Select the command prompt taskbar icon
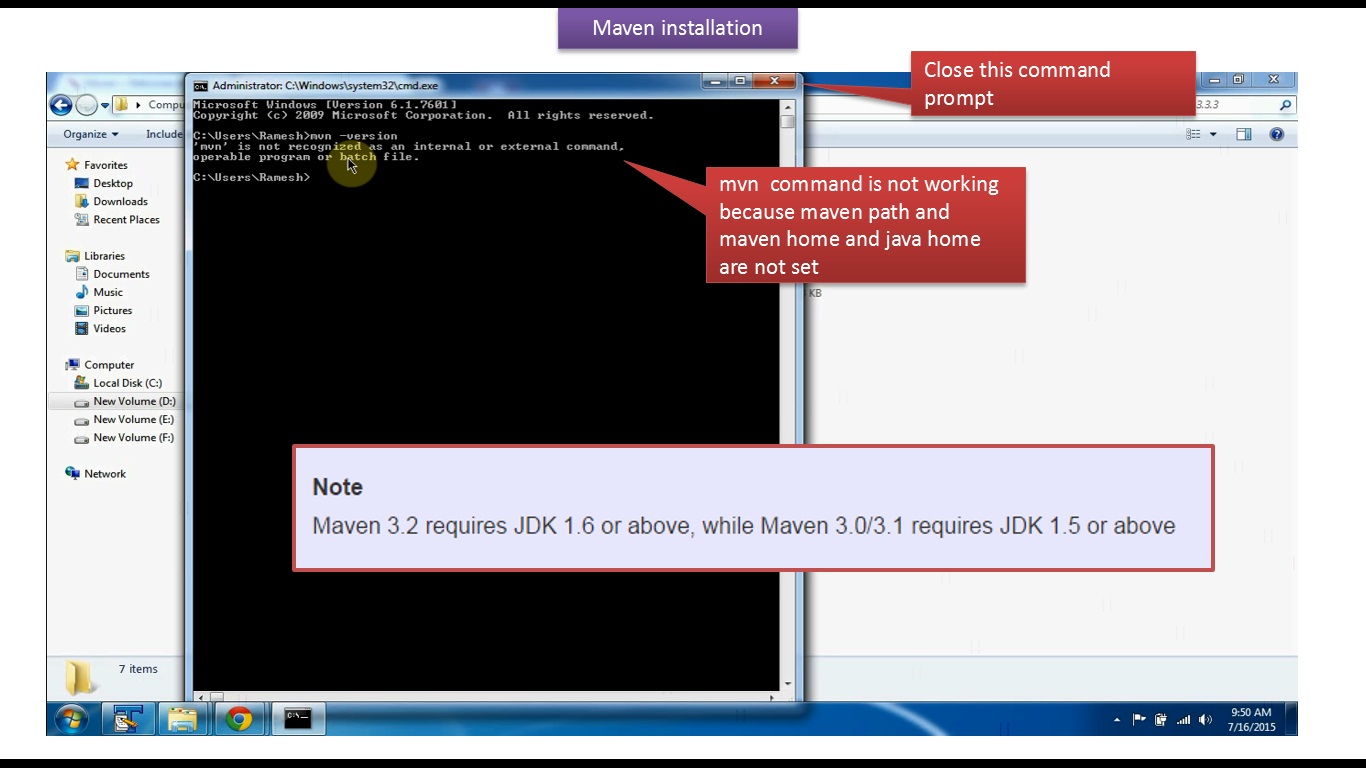 [x=297, y=718]
